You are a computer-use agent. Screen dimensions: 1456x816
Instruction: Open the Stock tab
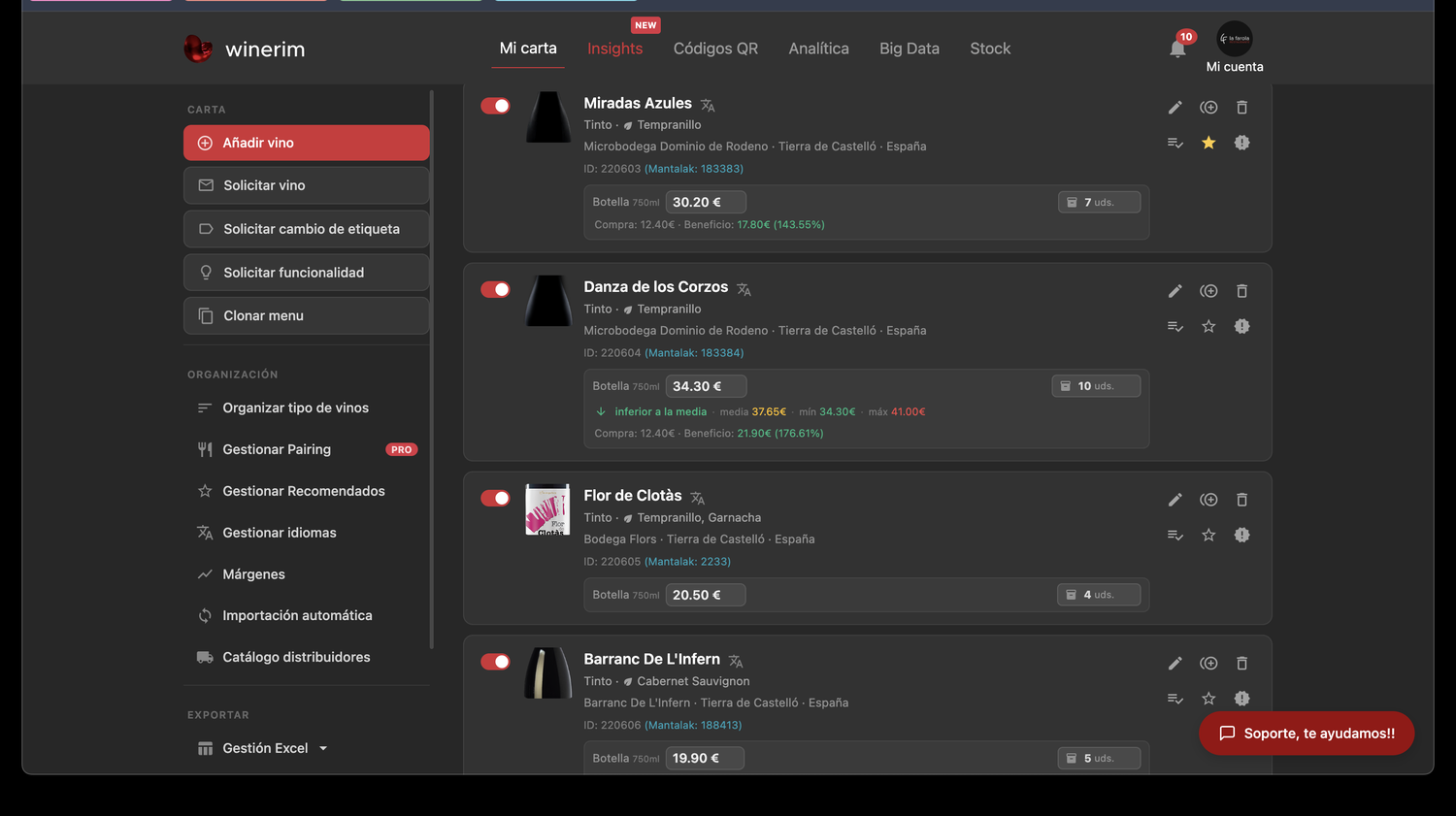[990, 49]
